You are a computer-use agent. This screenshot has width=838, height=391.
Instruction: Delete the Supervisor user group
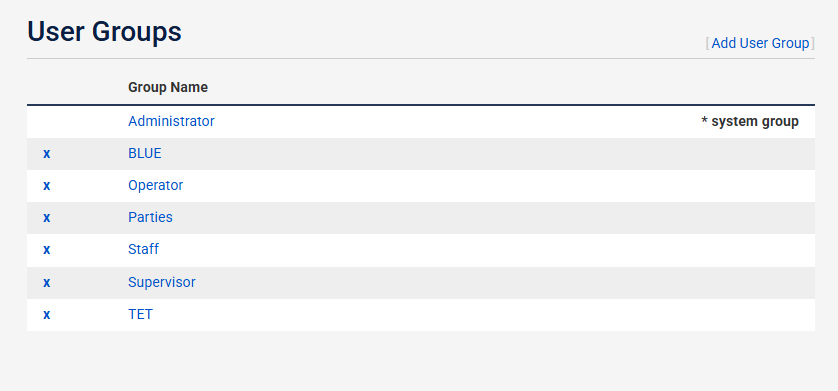click(x=46, y=283)
